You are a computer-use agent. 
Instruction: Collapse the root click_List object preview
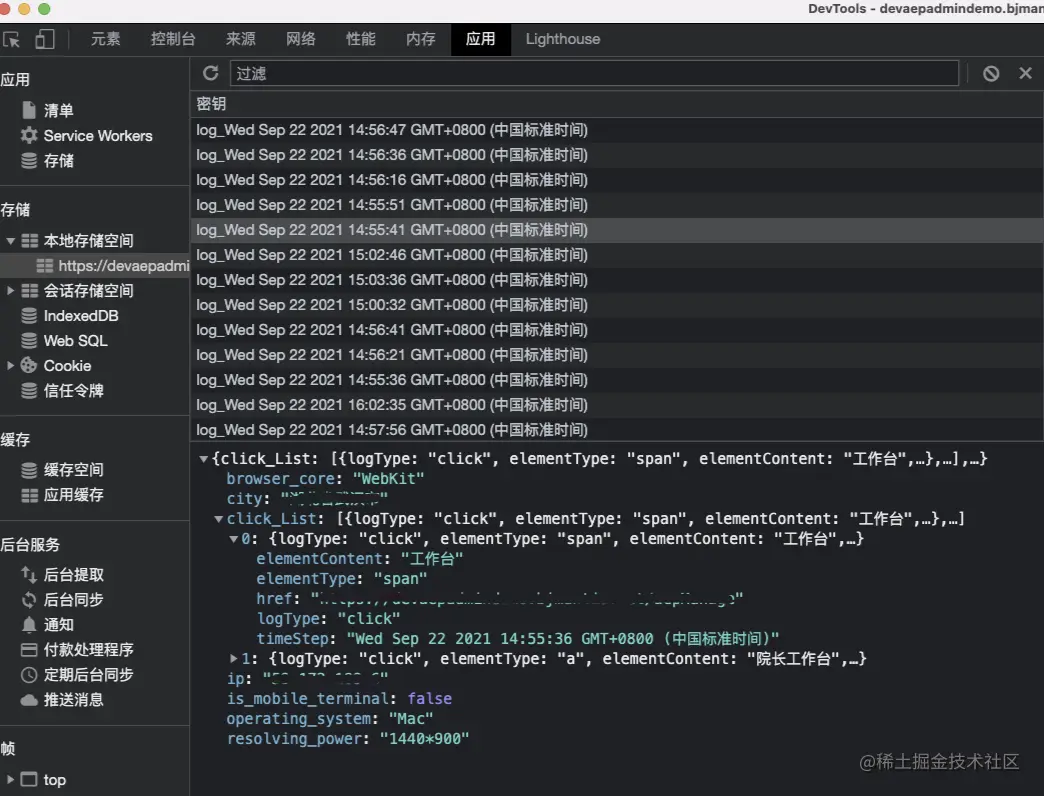[x=204, y=459]
